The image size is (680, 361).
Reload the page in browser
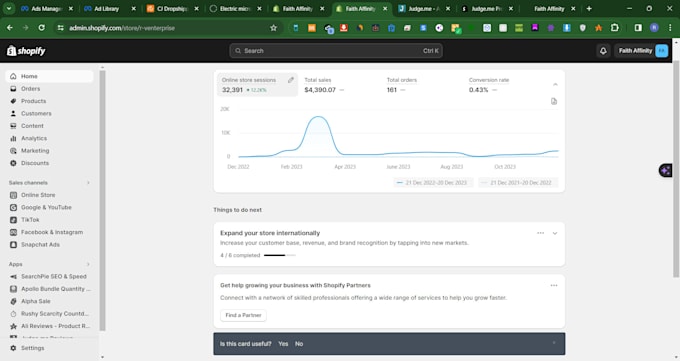pos(42,28)
